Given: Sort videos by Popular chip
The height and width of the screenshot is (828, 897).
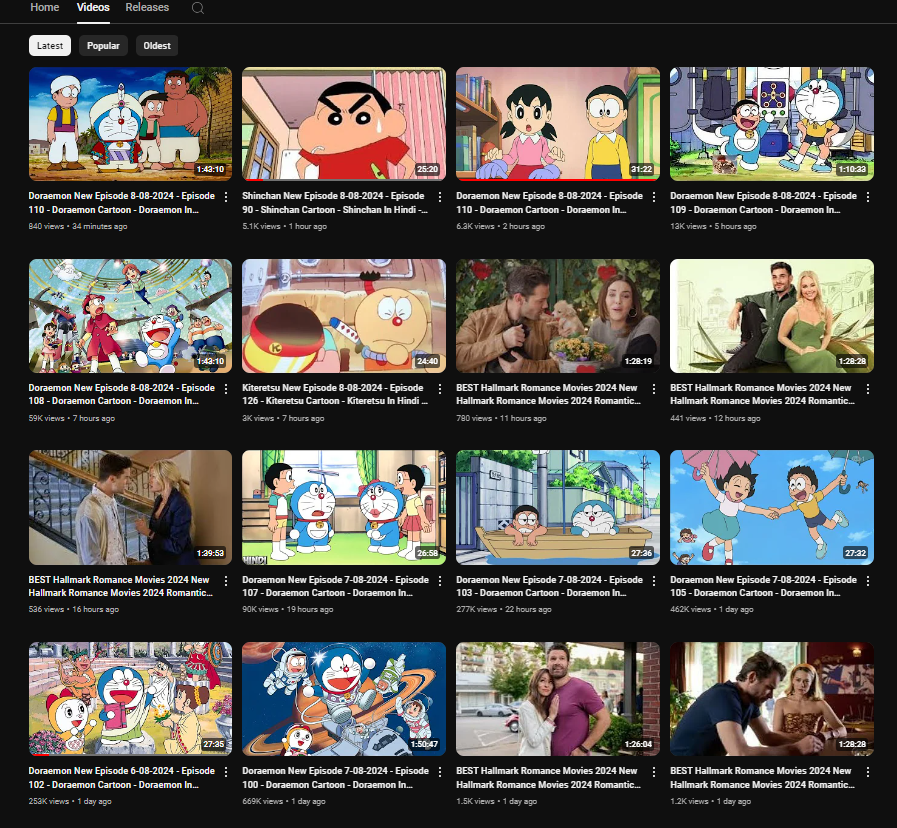Looking at the screenshot, I should 104,46.
